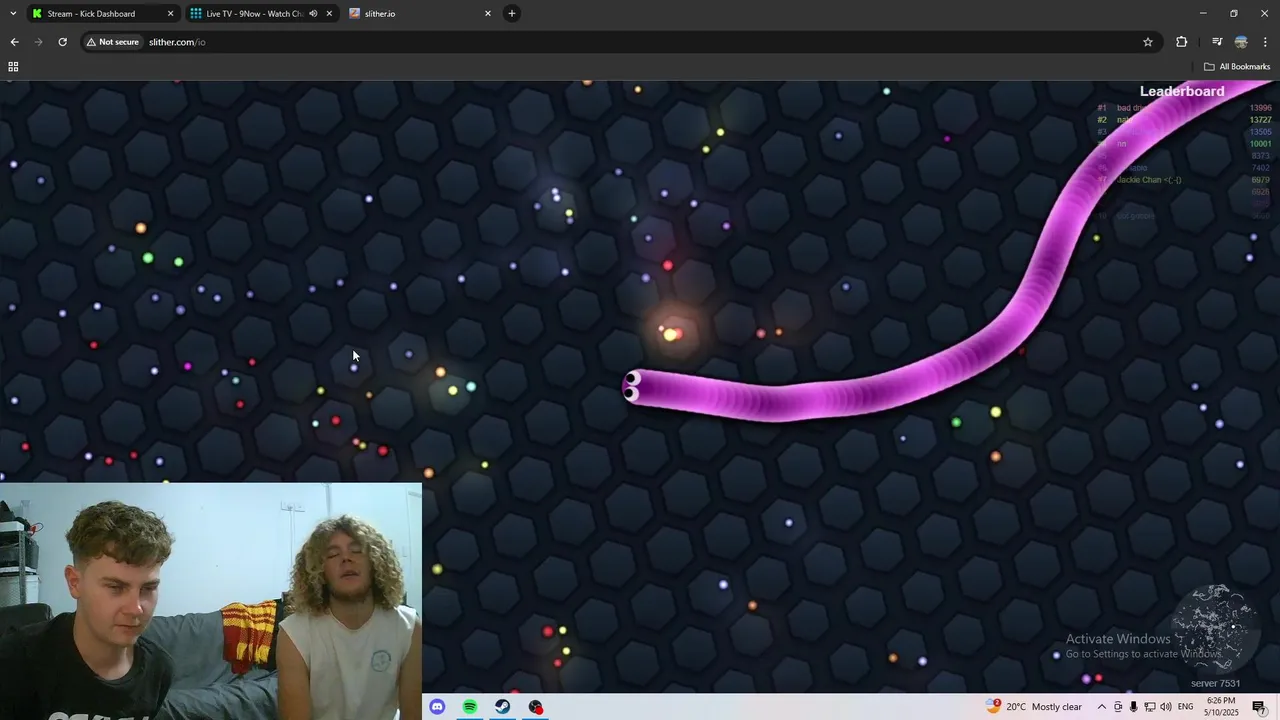This screenshot has height=720, width=1280.
Task: Restore down the Chrome window
Action: coord(1234,13)
